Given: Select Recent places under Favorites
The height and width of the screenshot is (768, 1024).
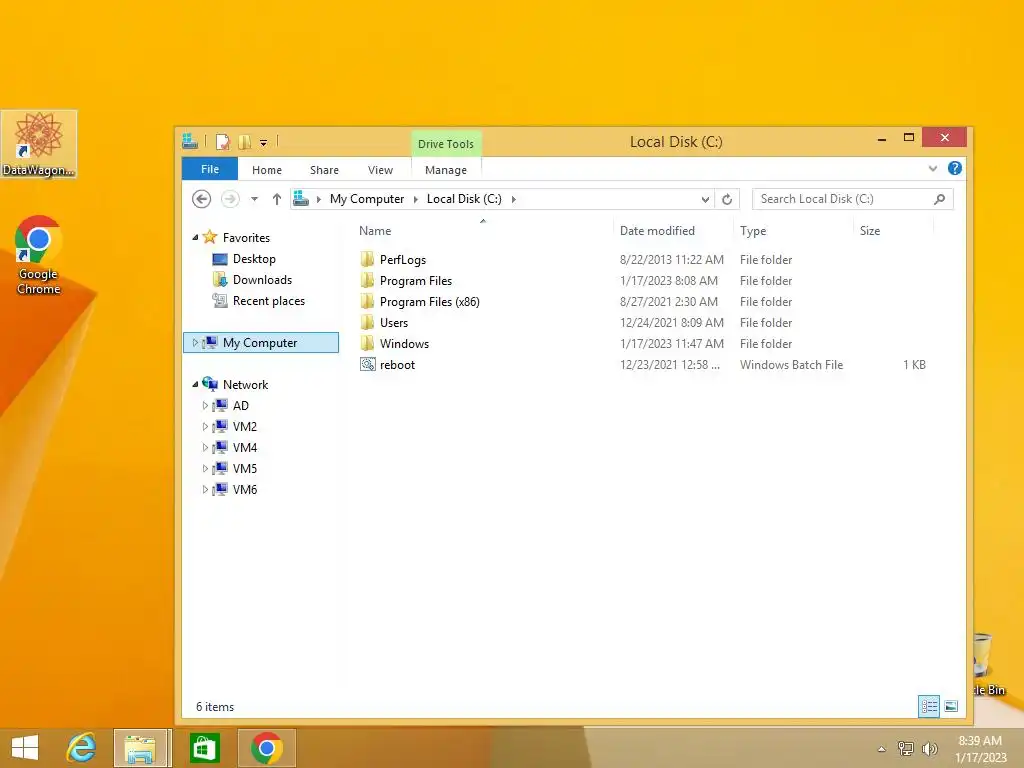Looking at the screenshot, I should tap(268, 300).
